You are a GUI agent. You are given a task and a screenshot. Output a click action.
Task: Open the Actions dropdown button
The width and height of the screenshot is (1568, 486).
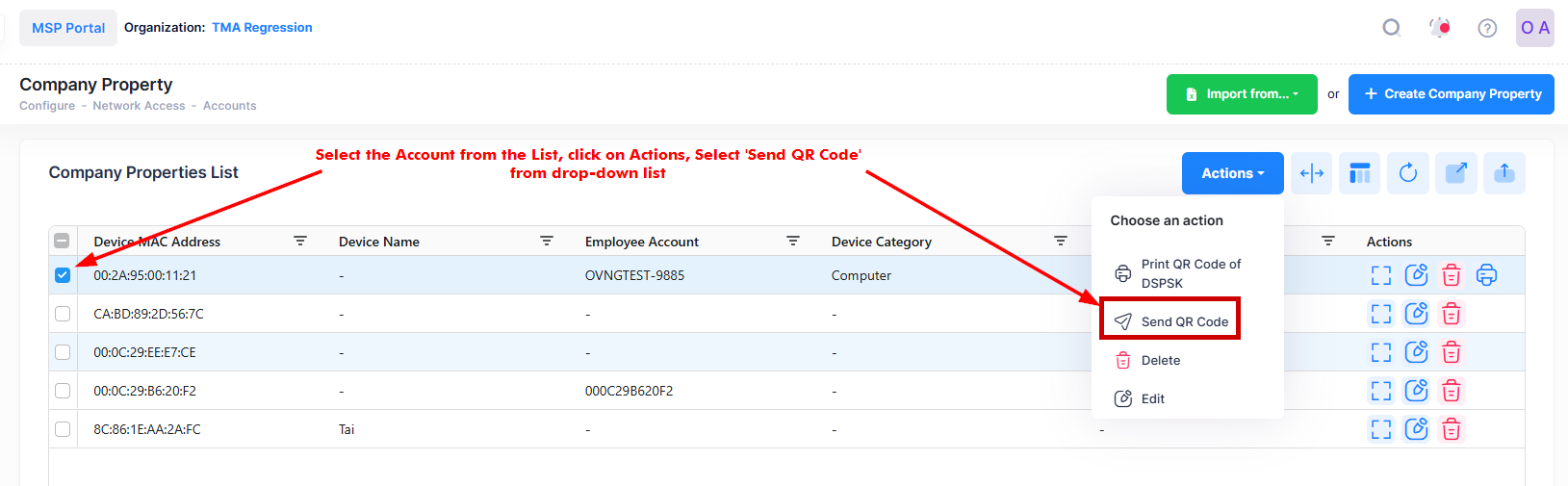[1232, 173]
